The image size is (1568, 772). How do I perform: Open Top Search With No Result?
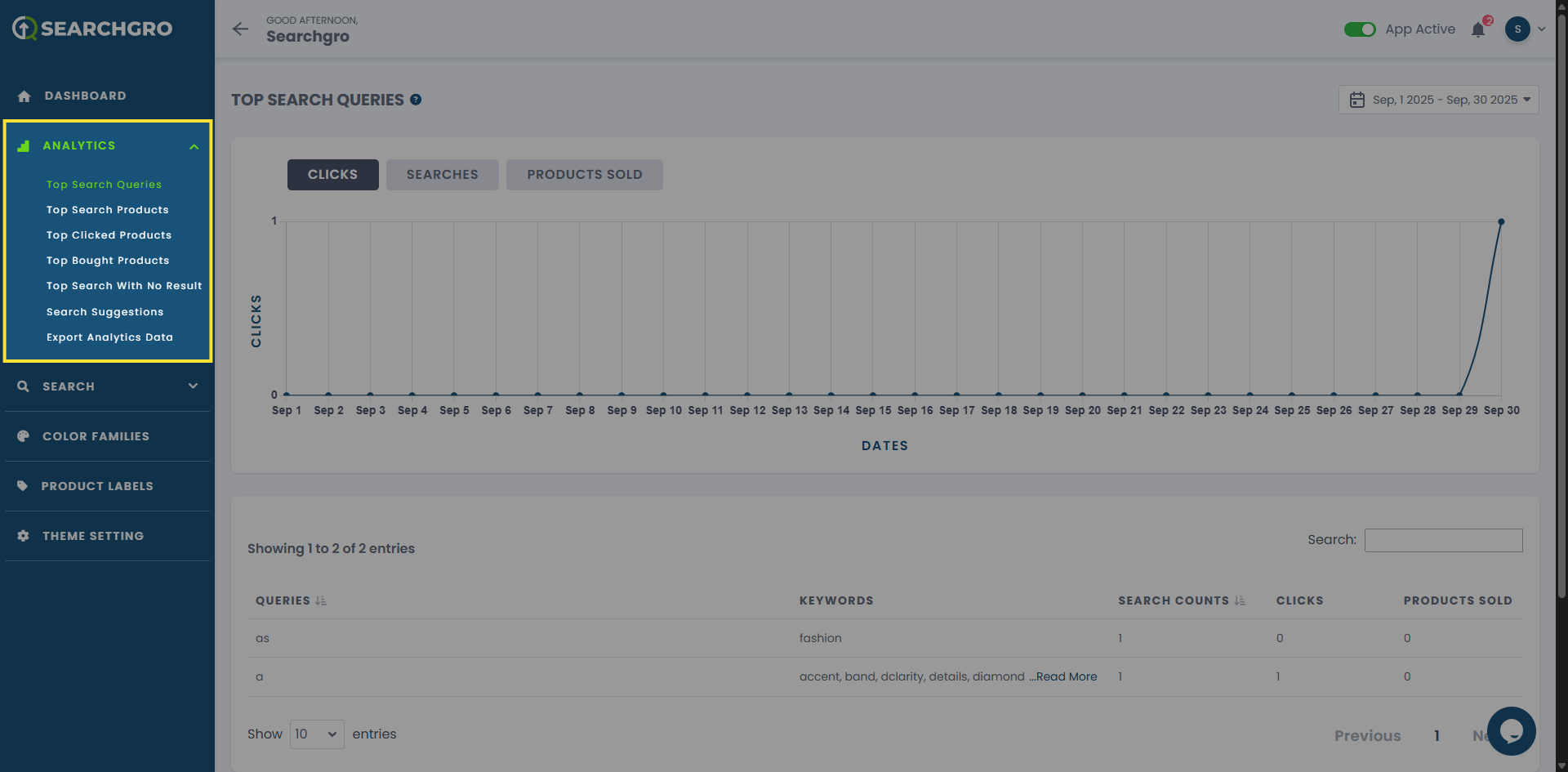[124, 286]
